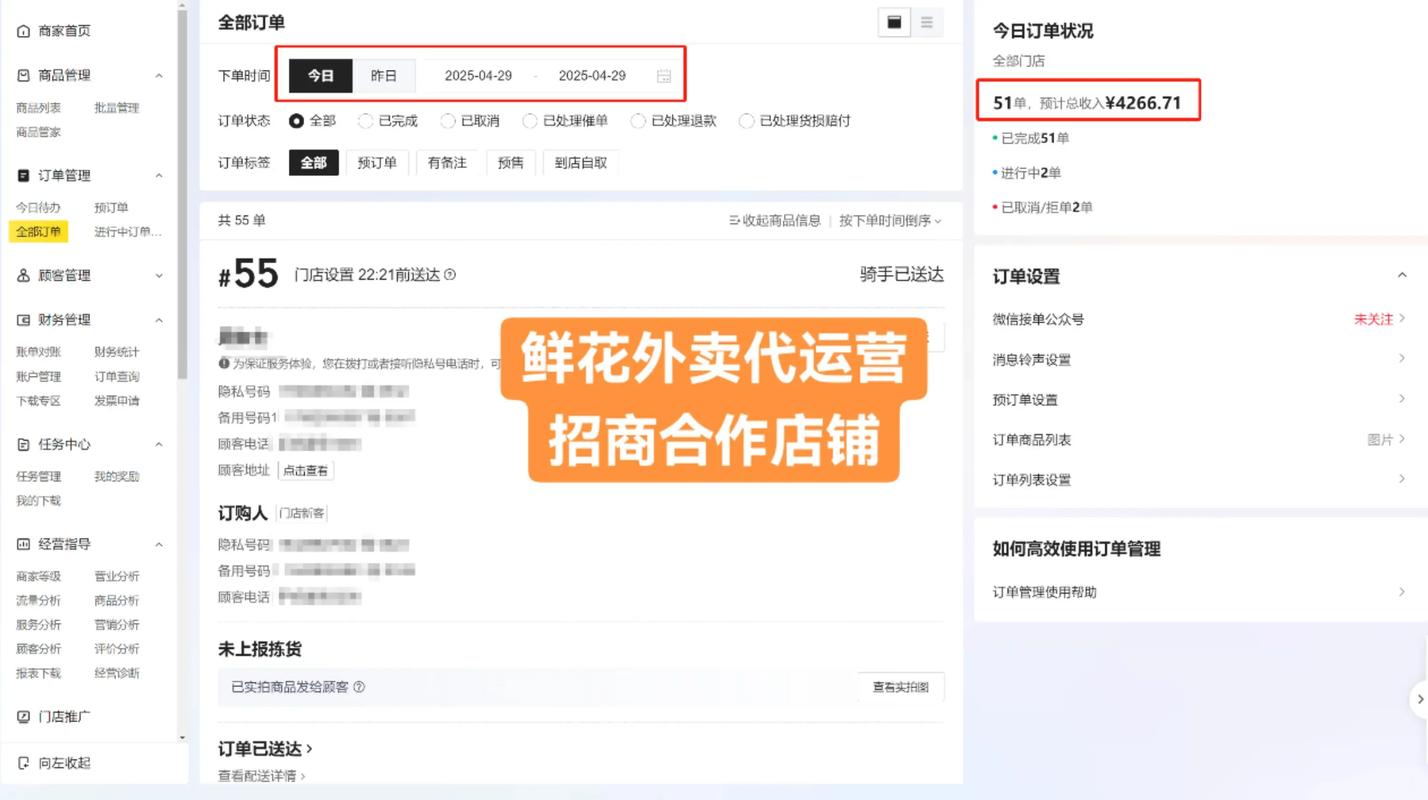The height and width of the screenshot is (800, 1428).
Task: Select 已处理退款 order status radio
Action: point(637,121)
